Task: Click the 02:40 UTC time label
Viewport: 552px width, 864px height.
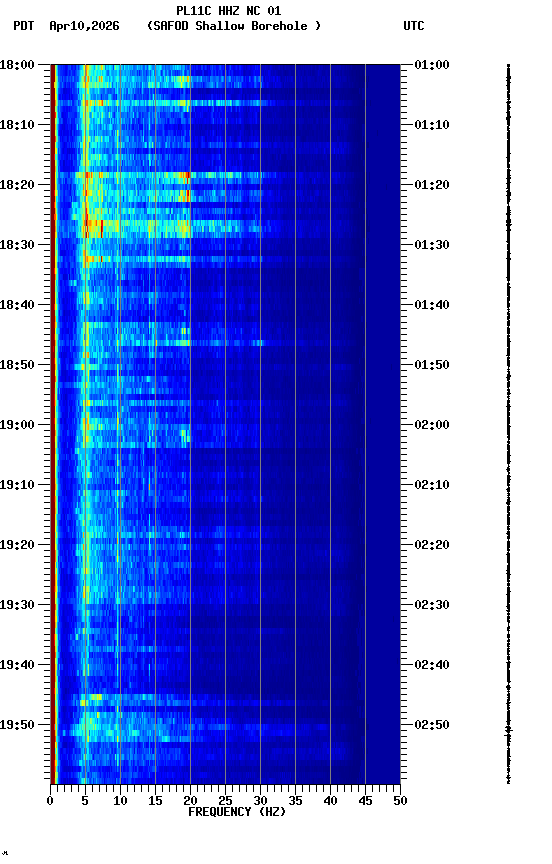Action: [432, 666]
